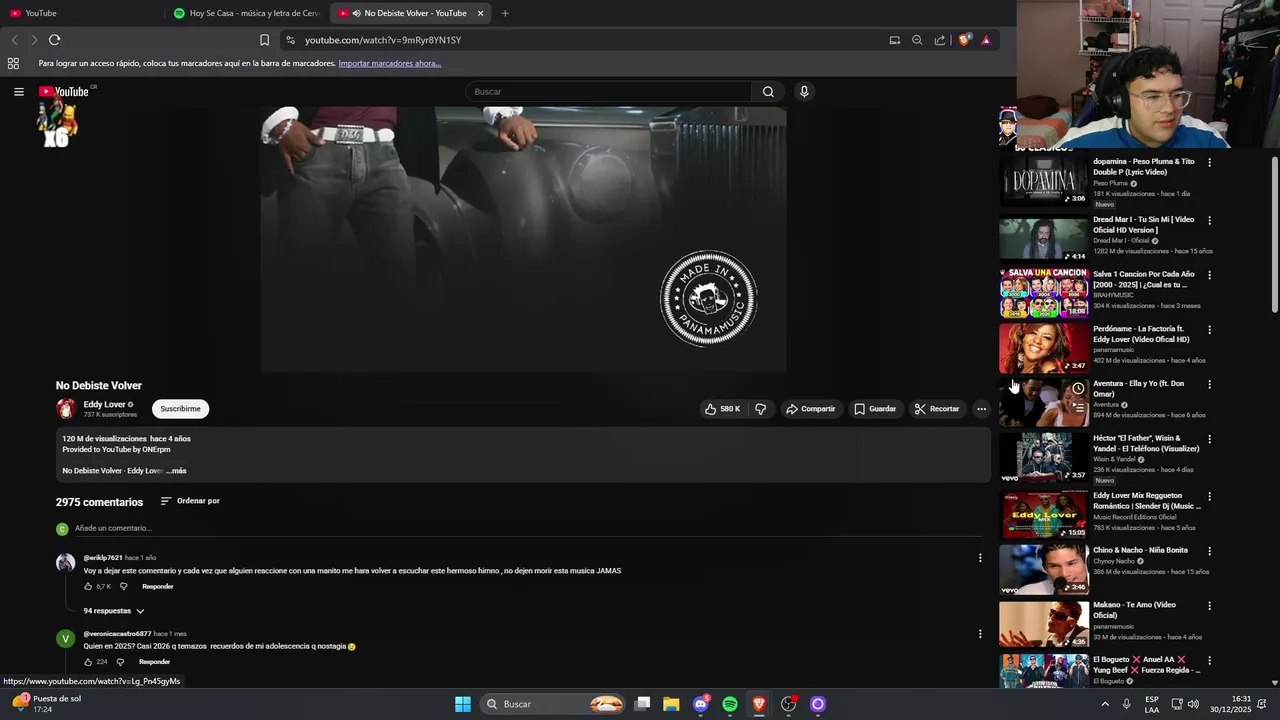Viewport: 1280px width, 720px height.
Task: Open Brave Rewards triangle icon
Action: point(986,40)
